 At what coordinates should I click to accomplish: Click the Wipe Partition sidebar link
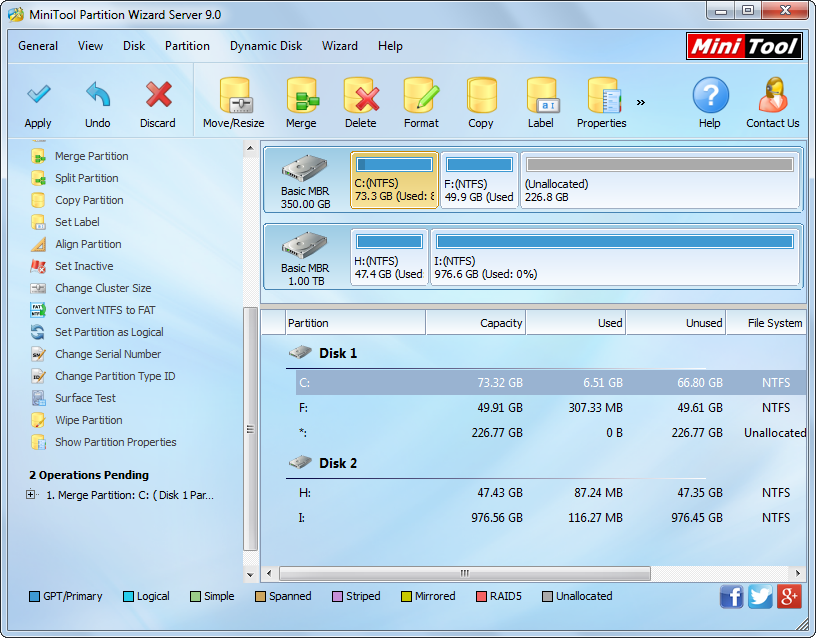89,420
